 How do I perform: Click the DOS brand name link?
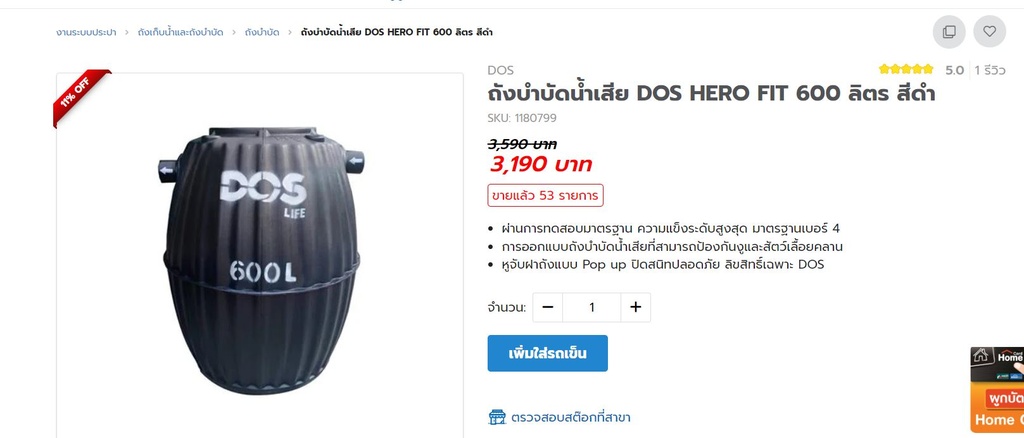coord(500,70)
